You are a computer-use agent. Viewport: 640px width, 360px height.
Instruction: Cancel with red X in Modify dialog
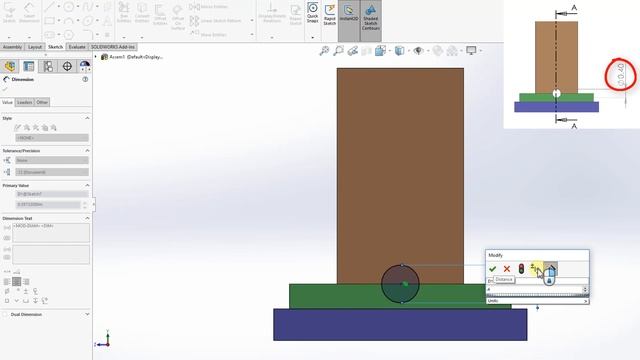[507, 269]
